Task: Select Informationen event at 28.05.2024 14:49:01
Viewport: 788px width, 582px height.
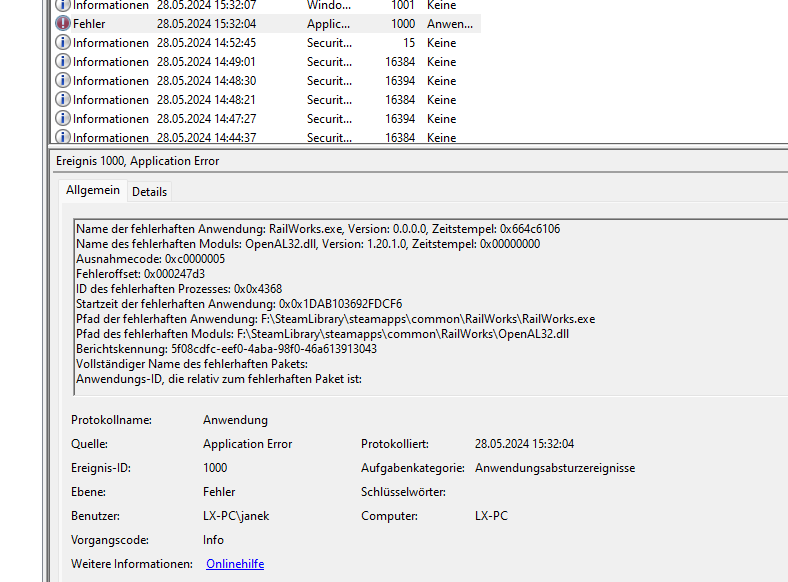Action: [267, 62]
